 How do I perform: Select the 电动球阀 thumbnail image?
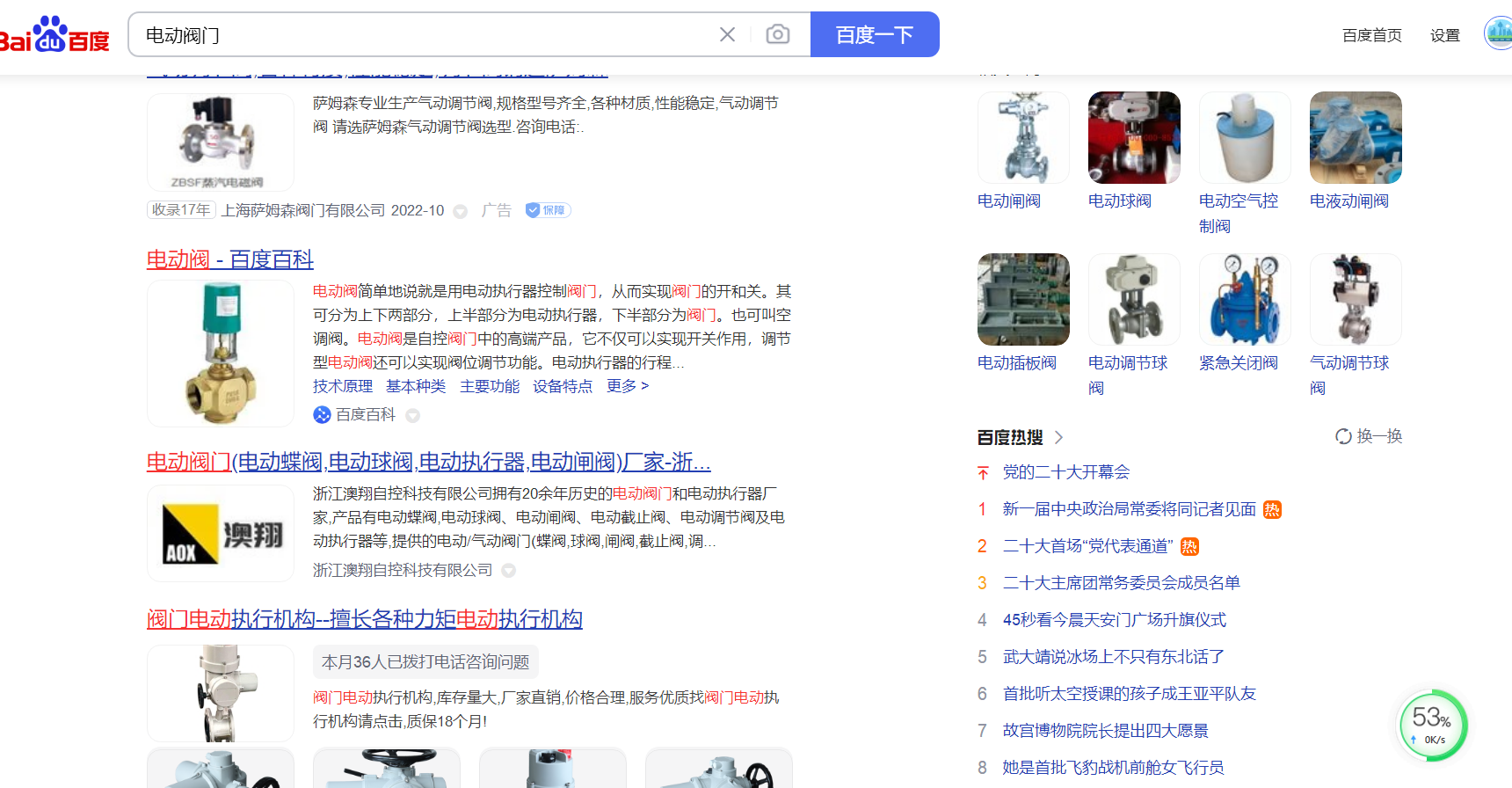1133,138
